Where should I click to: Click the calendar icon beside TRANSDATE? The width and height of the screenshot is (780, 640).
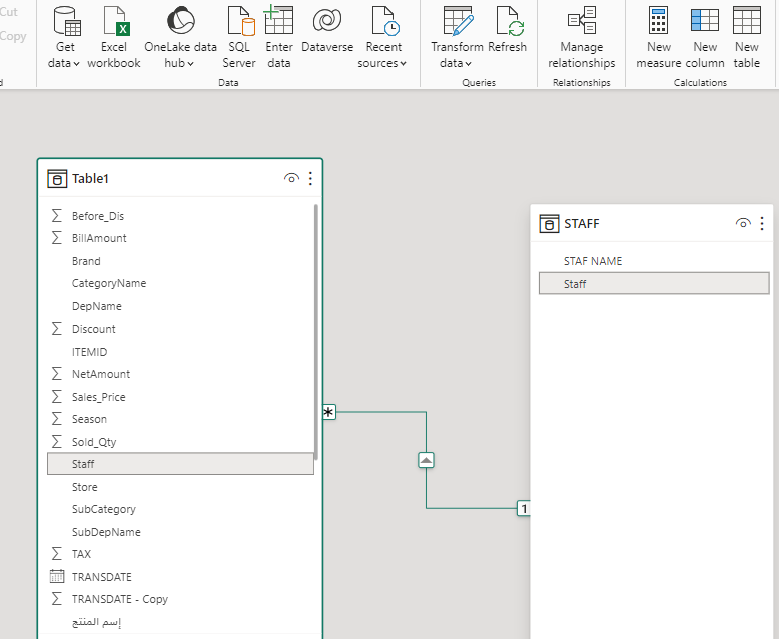57,576
